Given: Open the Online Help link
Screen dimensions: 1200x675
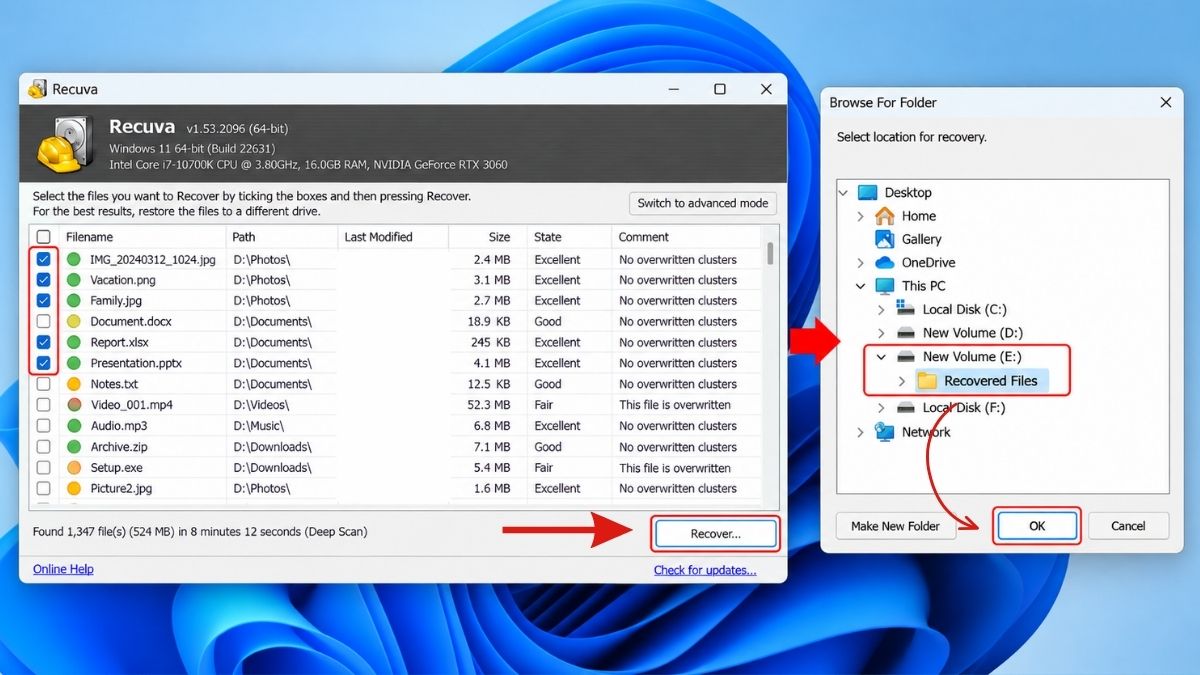Looking at the screenshot, I should point(63,569).
